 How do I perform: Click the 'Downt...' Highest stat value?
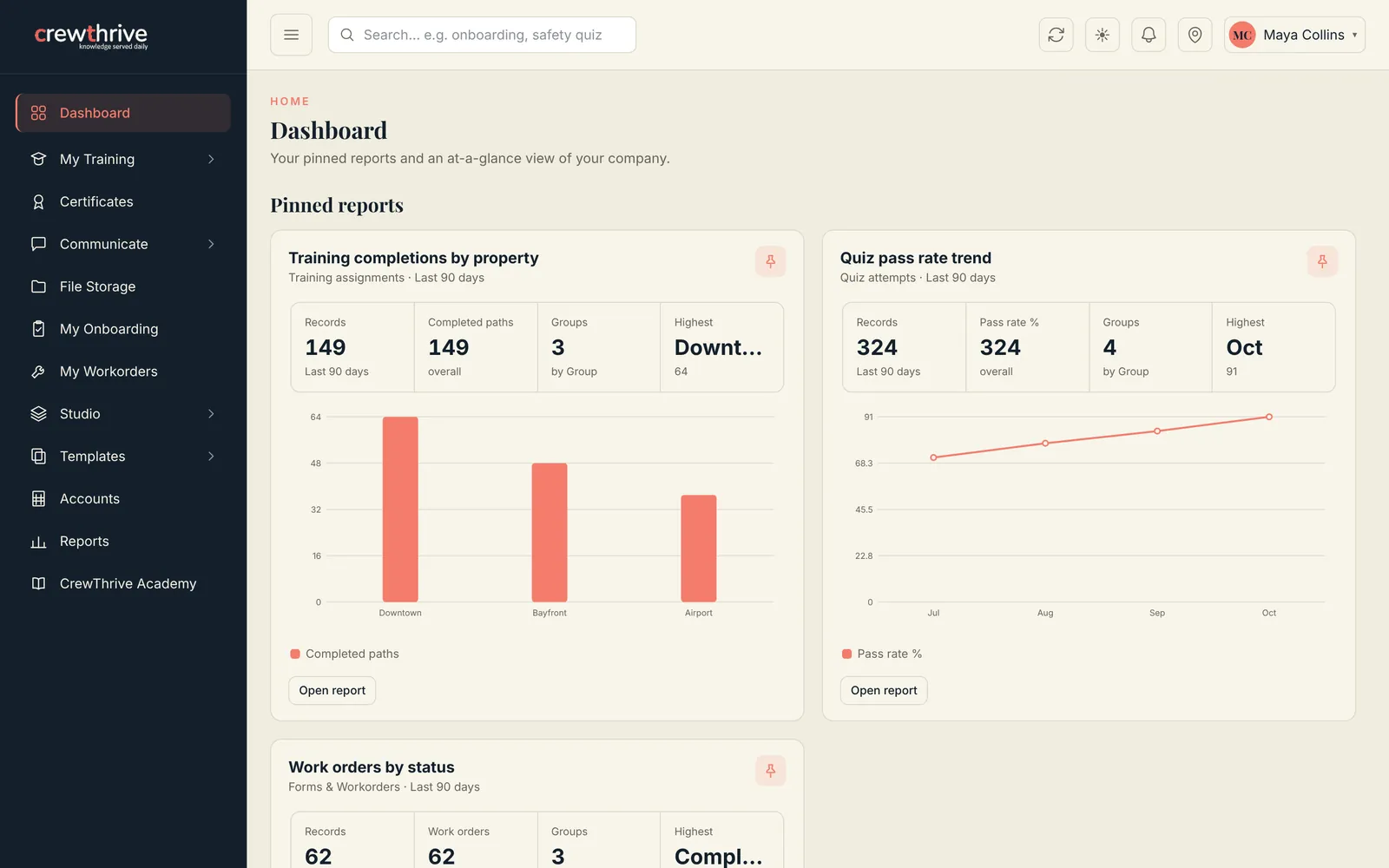click(718, 348)
